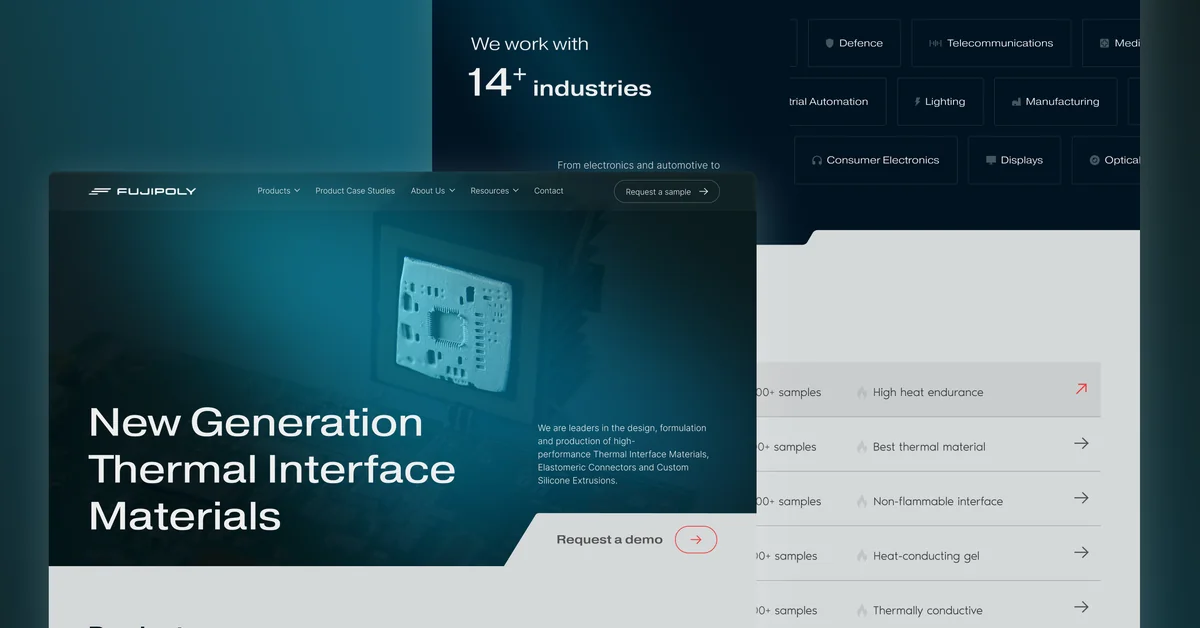The width and height of the screenshot is (1200, 628).
Task: Open Product Case Studies page
Action: point(355,191)
